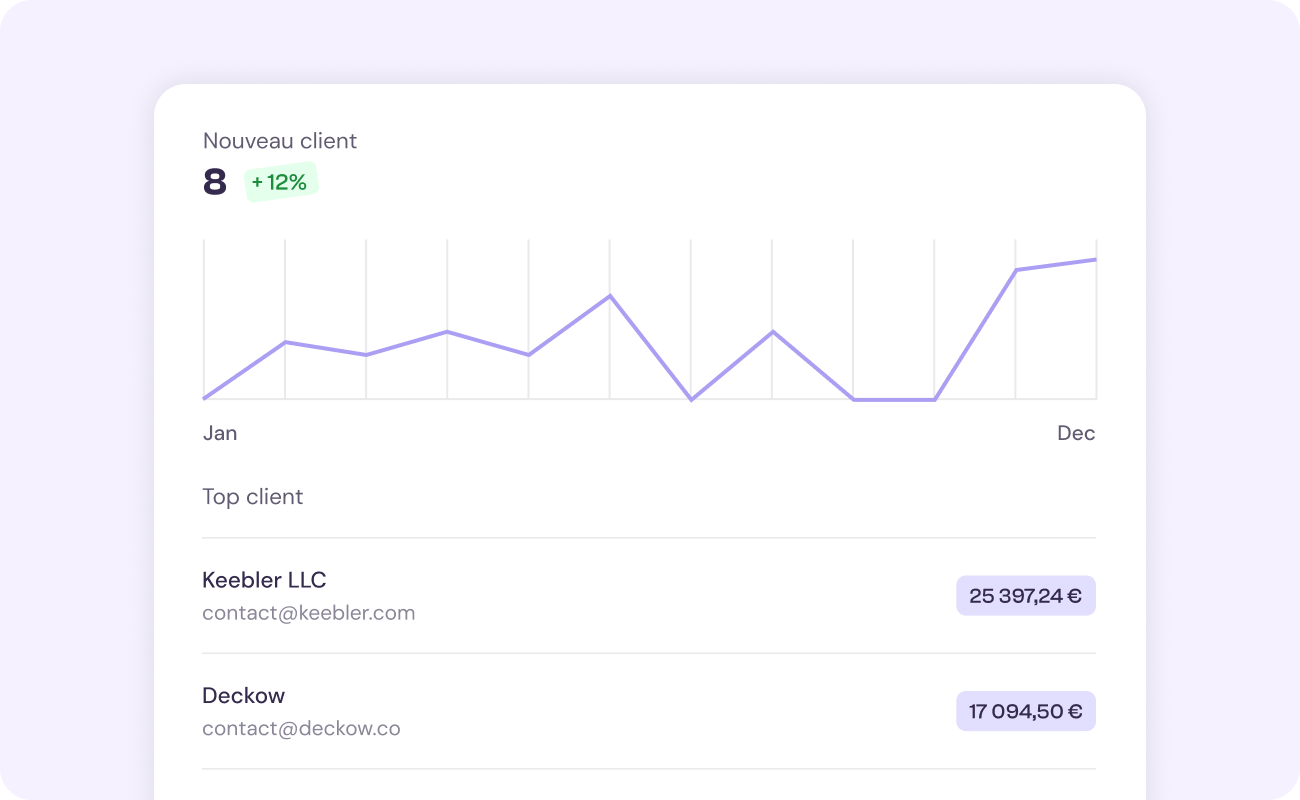This screenshot has width=1300, height=800.
Task: Click the +12% growth badge
Action: point(281,182)
